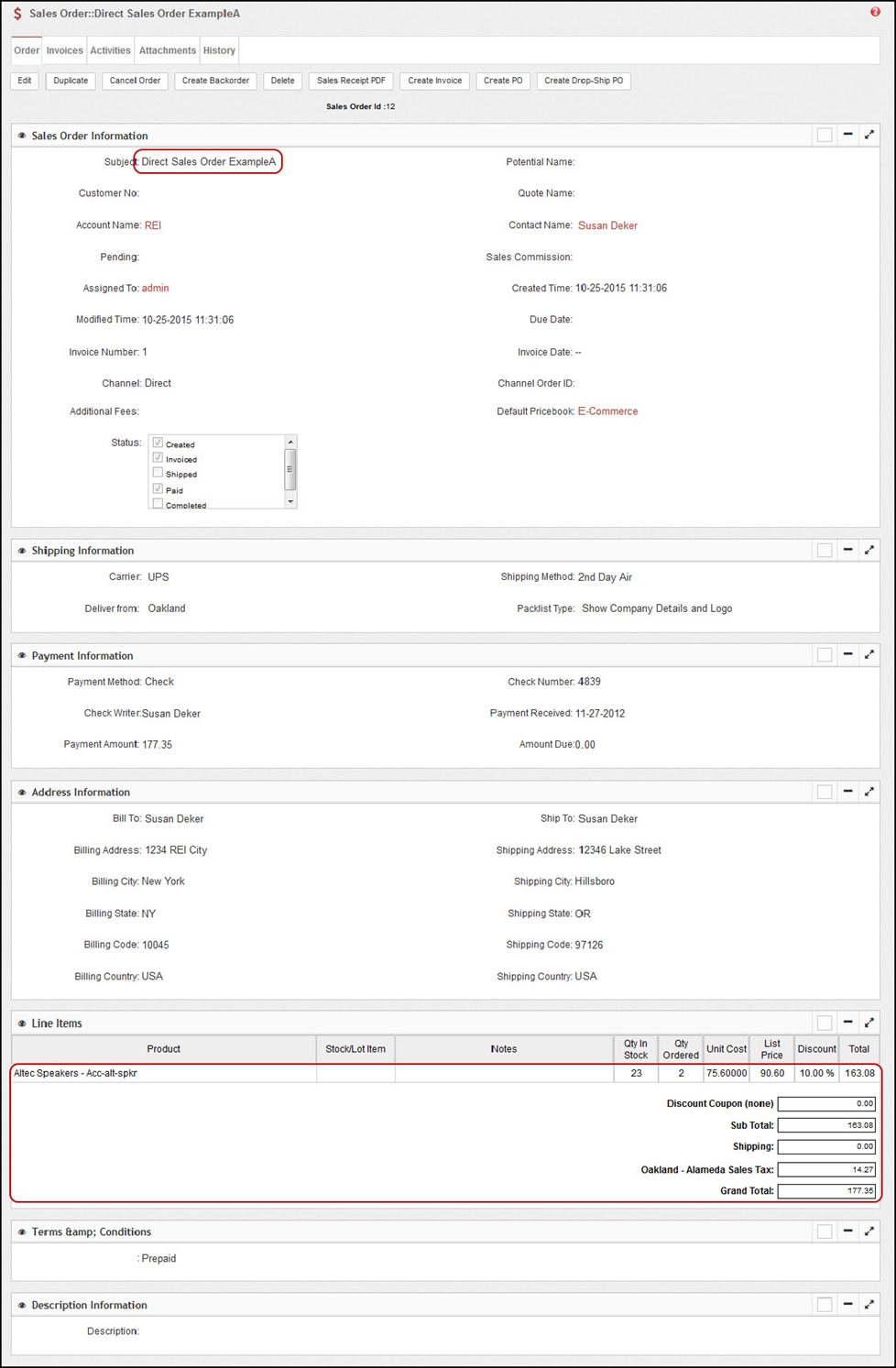
Task: Maximize Shipping Information panel arrow icon
Action: coord(869,550)
